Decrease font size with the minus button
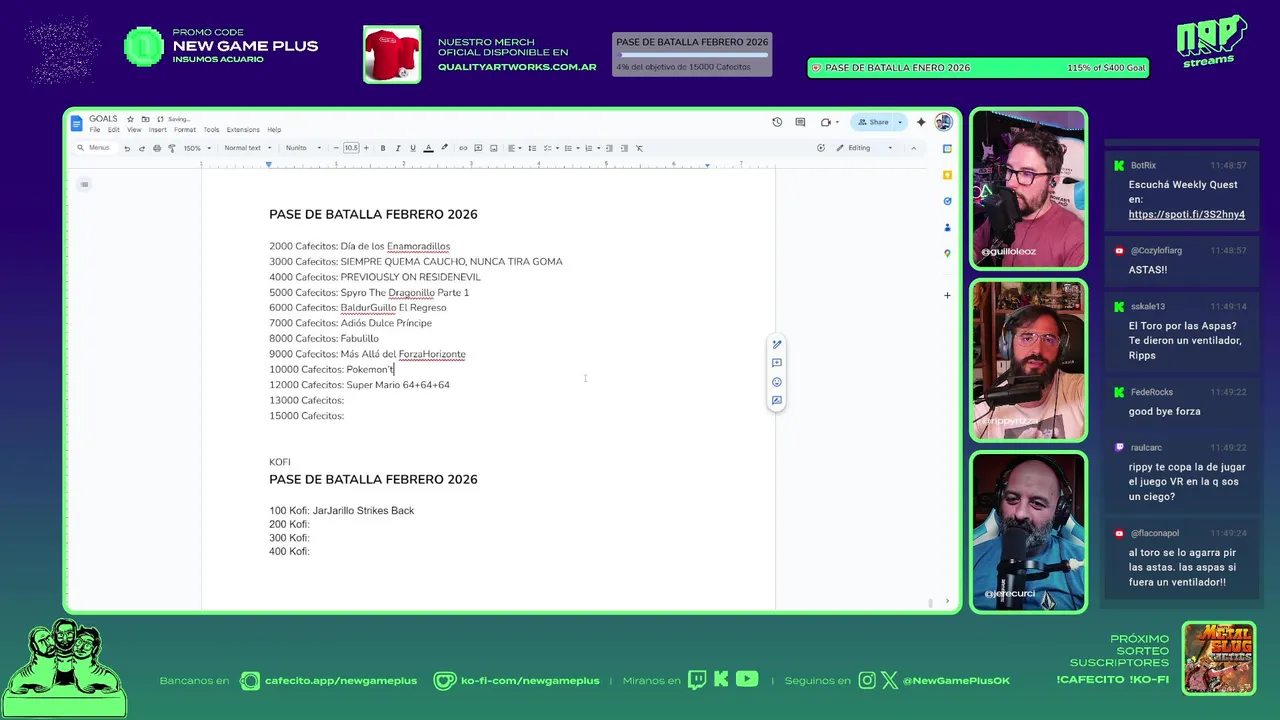 (336, 148)
